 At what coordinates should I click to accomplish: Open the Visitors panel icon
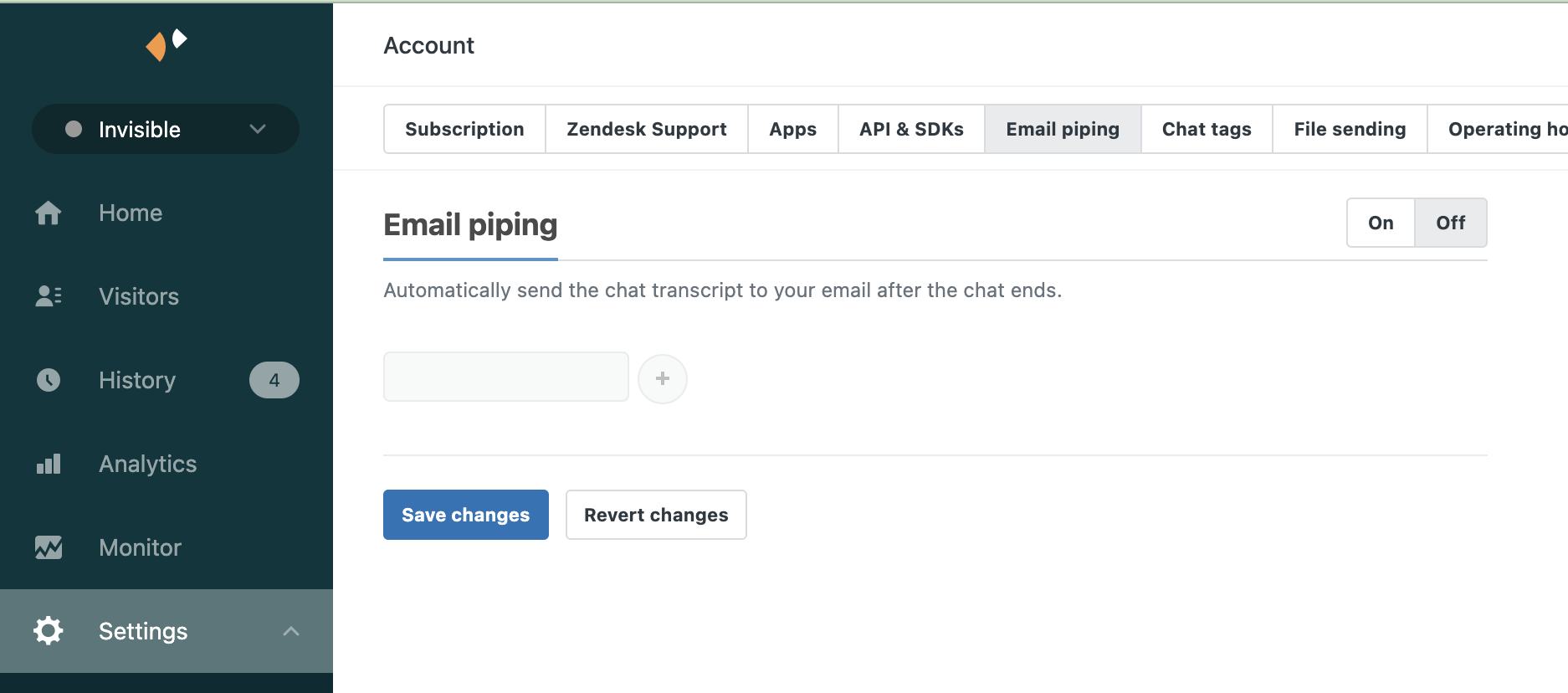click(49, 296)
